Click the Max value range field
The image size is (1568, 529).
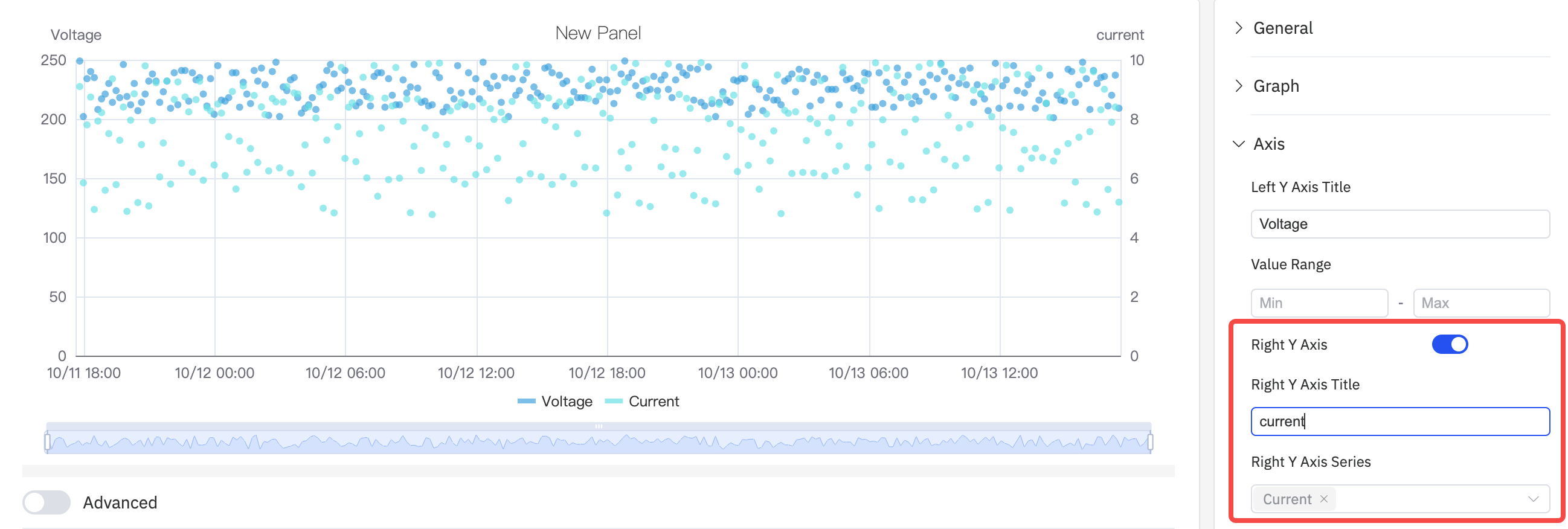click(x=1480, y=303)
